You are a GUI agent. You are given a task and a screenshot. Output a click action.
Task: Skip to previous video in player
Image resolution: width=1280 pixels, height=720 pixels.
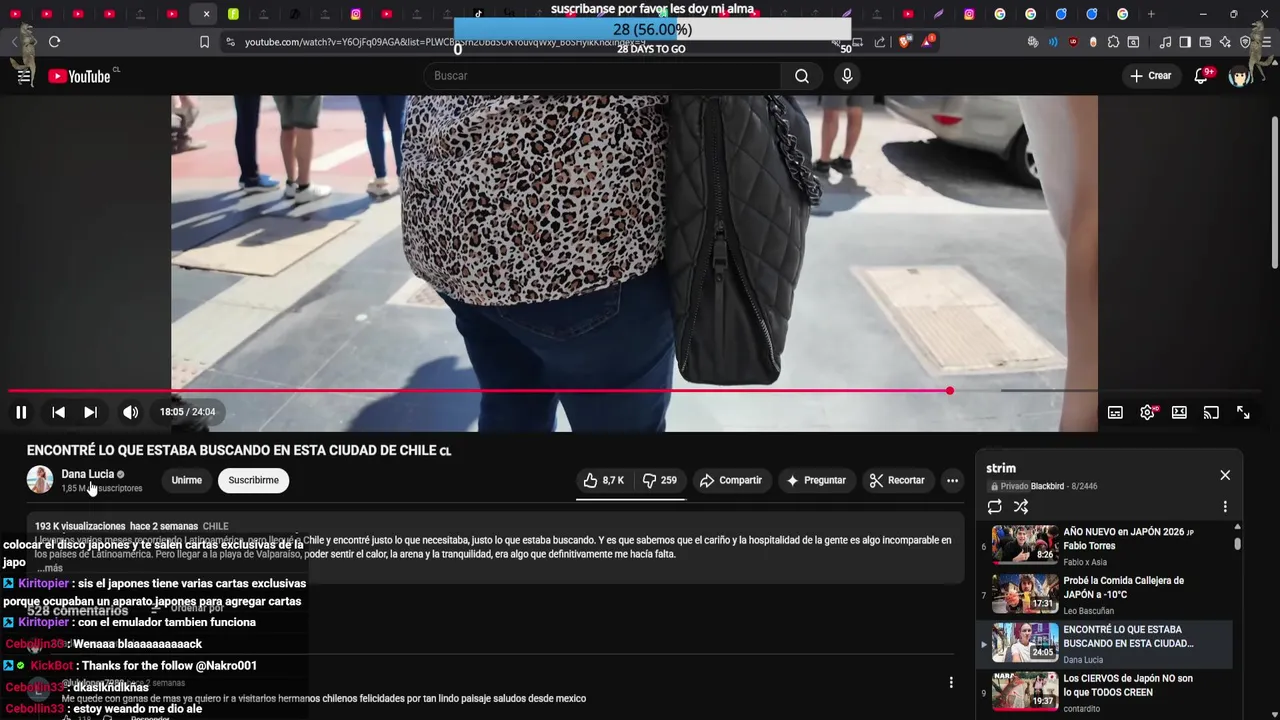[x=59, y=412]
